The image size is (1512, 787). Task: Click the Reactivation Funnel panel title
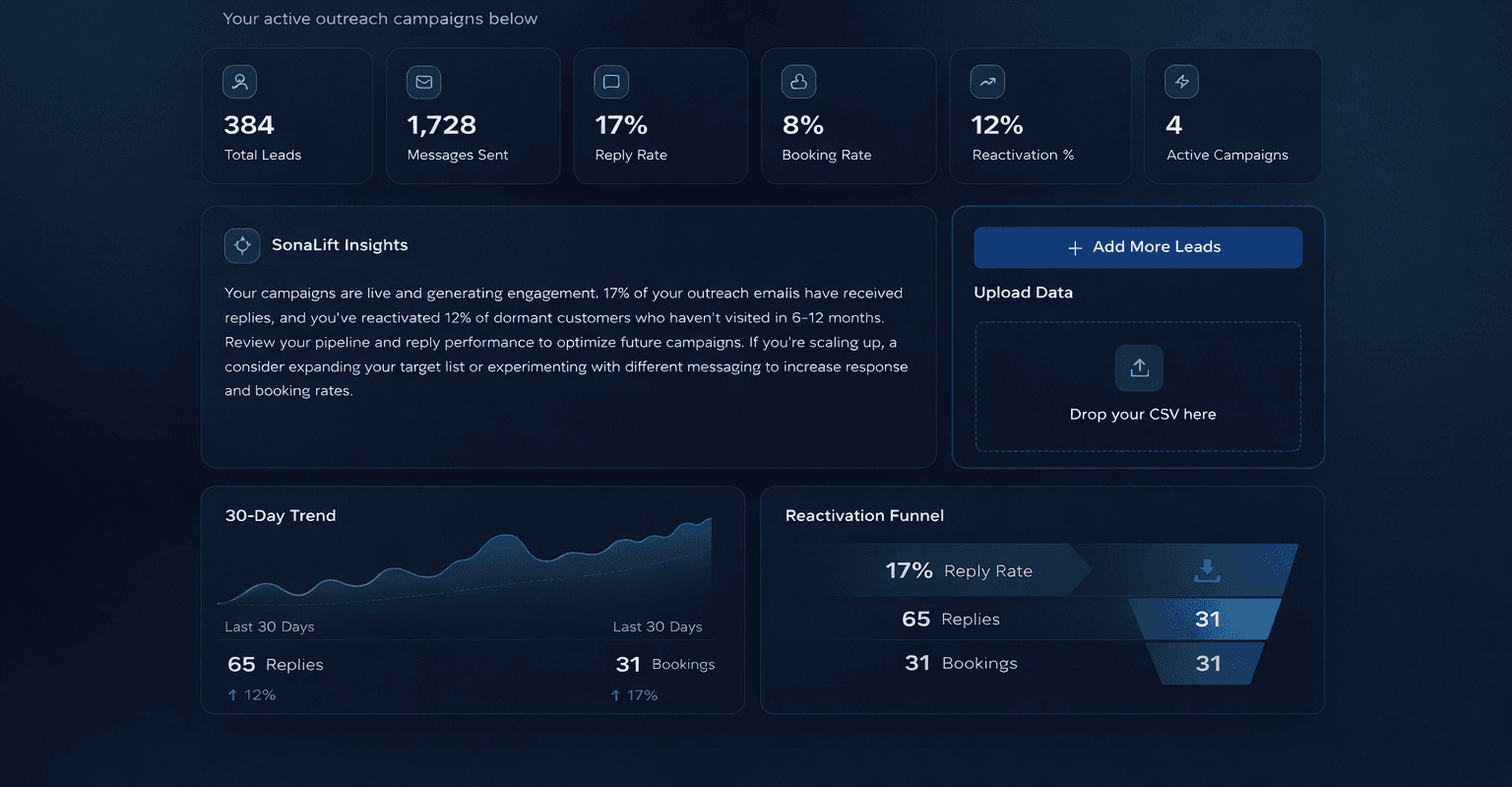[x=864, y=515]
